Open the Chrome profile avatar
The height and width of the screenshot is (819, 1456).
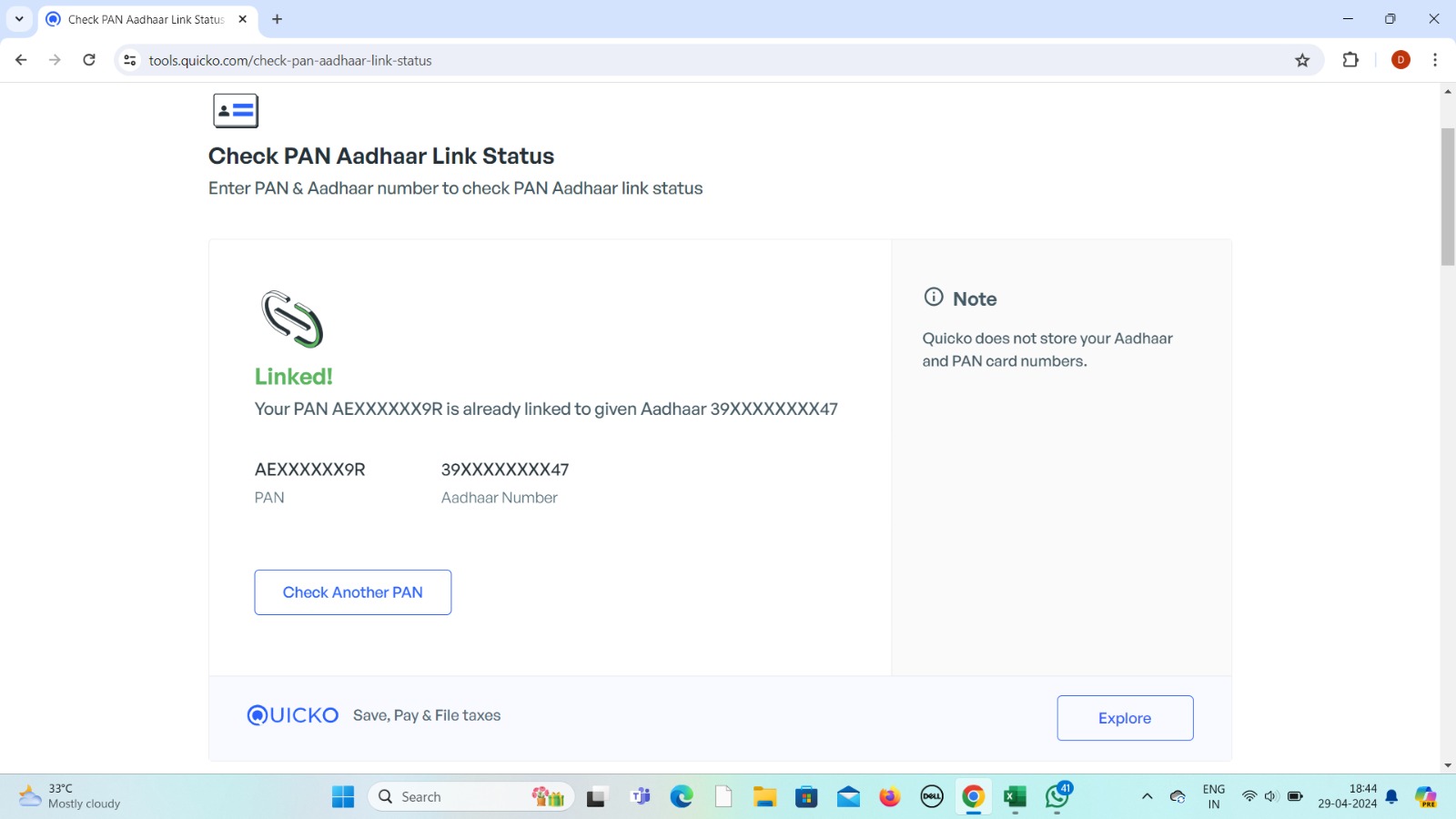point(1400,60)
